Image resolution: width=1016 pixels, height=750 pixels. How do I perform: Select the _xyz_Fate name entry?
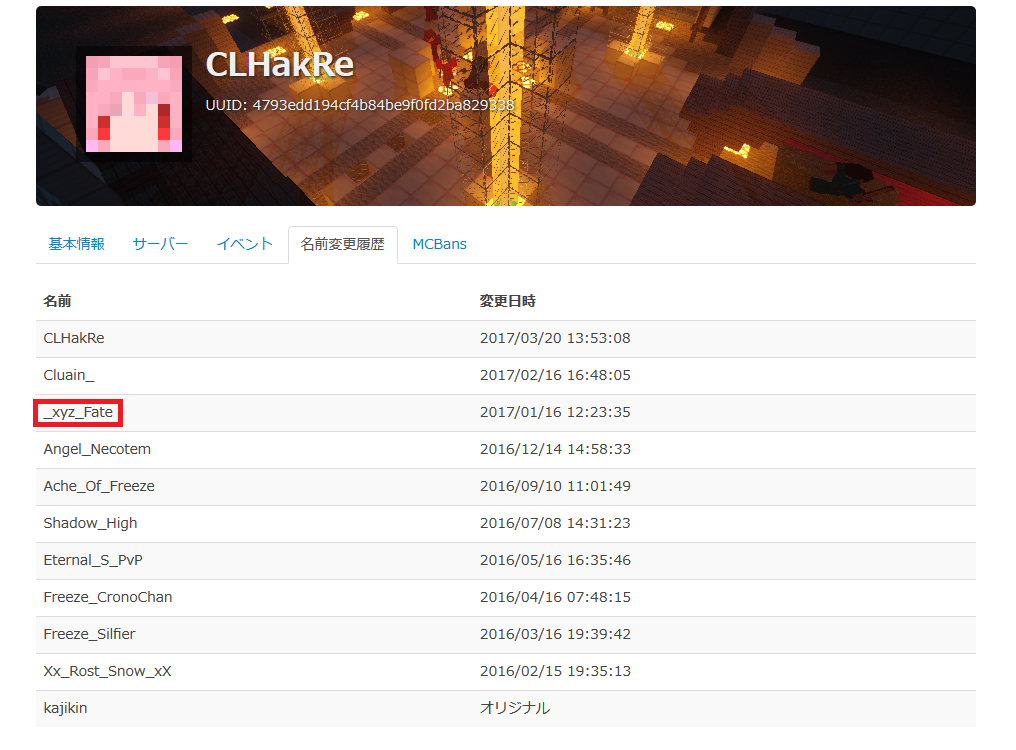click(x=78, y=413)
